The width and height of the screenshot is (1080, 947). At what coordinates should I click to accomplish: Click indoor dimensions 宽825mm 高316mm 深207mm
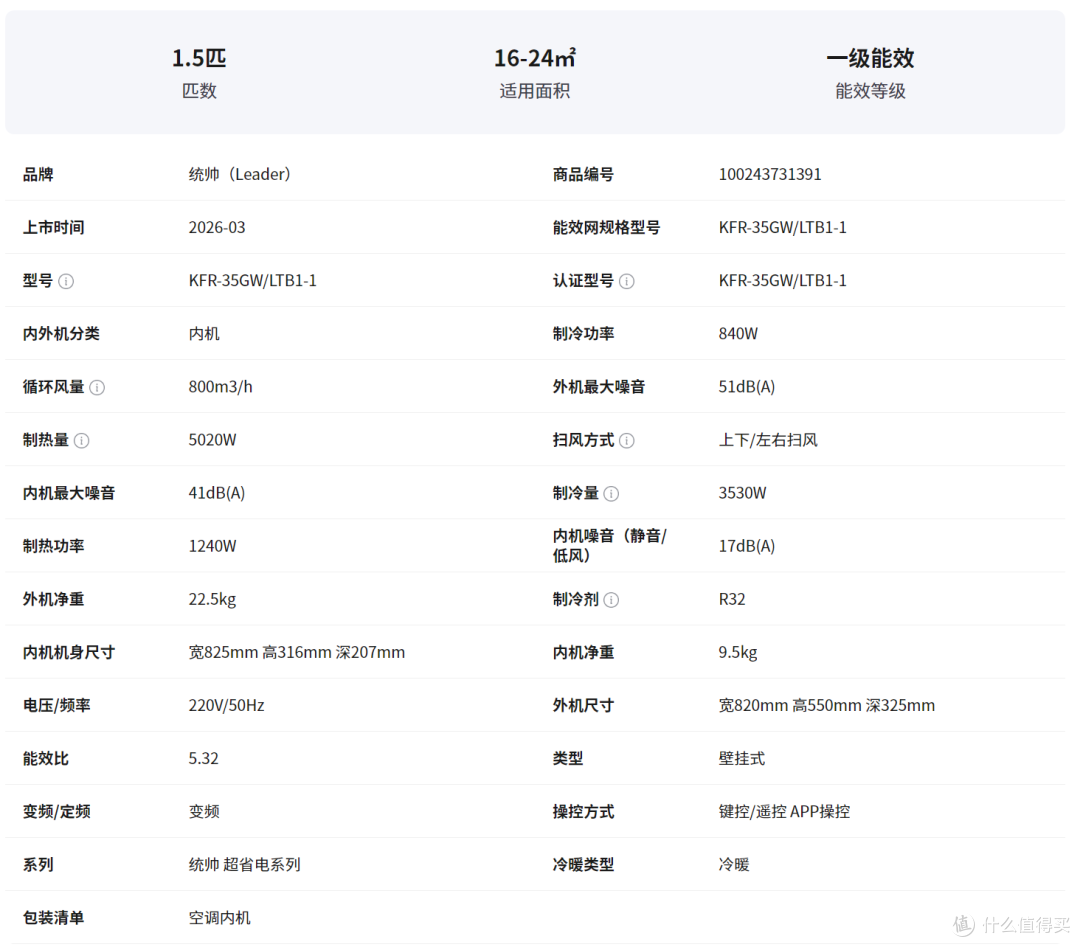point(297,652)
